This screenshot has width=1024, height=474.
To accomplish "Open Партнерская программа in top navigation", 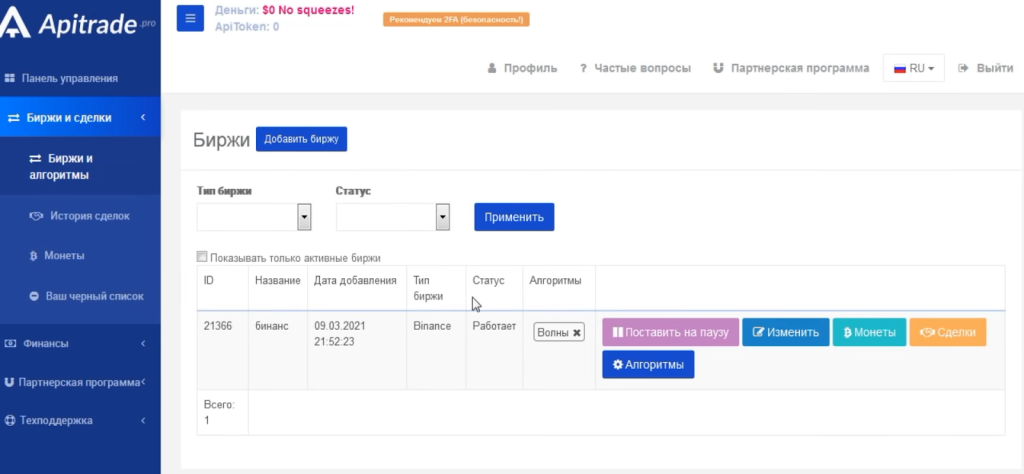I will [x=790, y=68].
